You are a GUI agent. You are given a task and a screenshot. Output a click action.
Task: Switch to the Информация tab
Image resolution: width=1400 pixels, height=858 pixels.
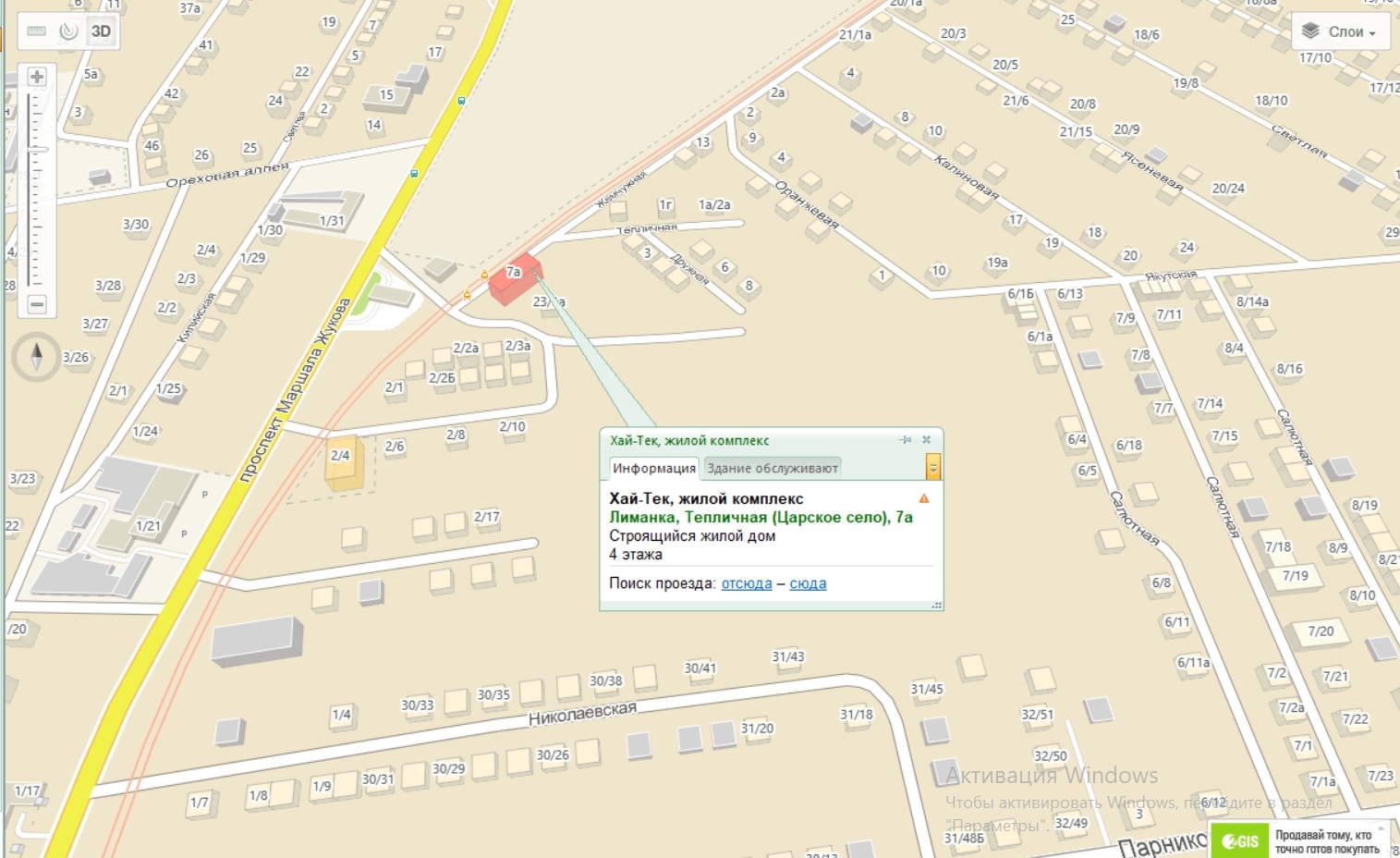[654, 468]
